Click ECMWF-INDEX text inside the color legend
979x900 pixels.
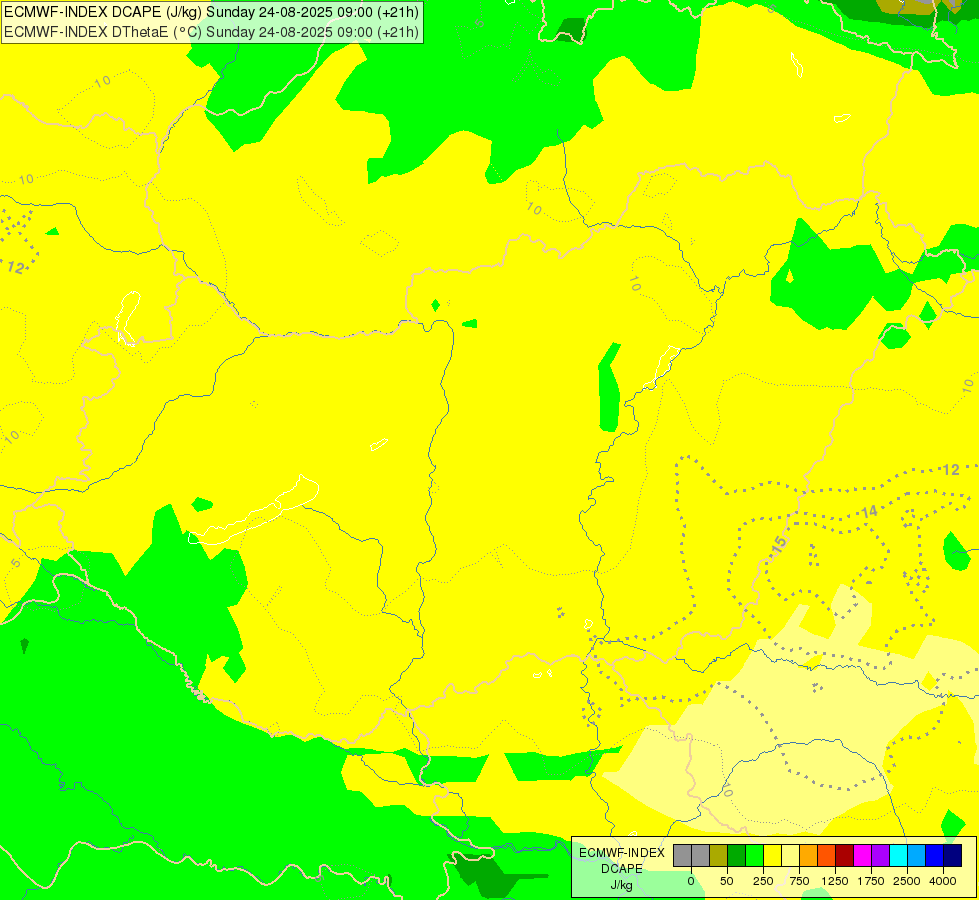coord(622,853)
